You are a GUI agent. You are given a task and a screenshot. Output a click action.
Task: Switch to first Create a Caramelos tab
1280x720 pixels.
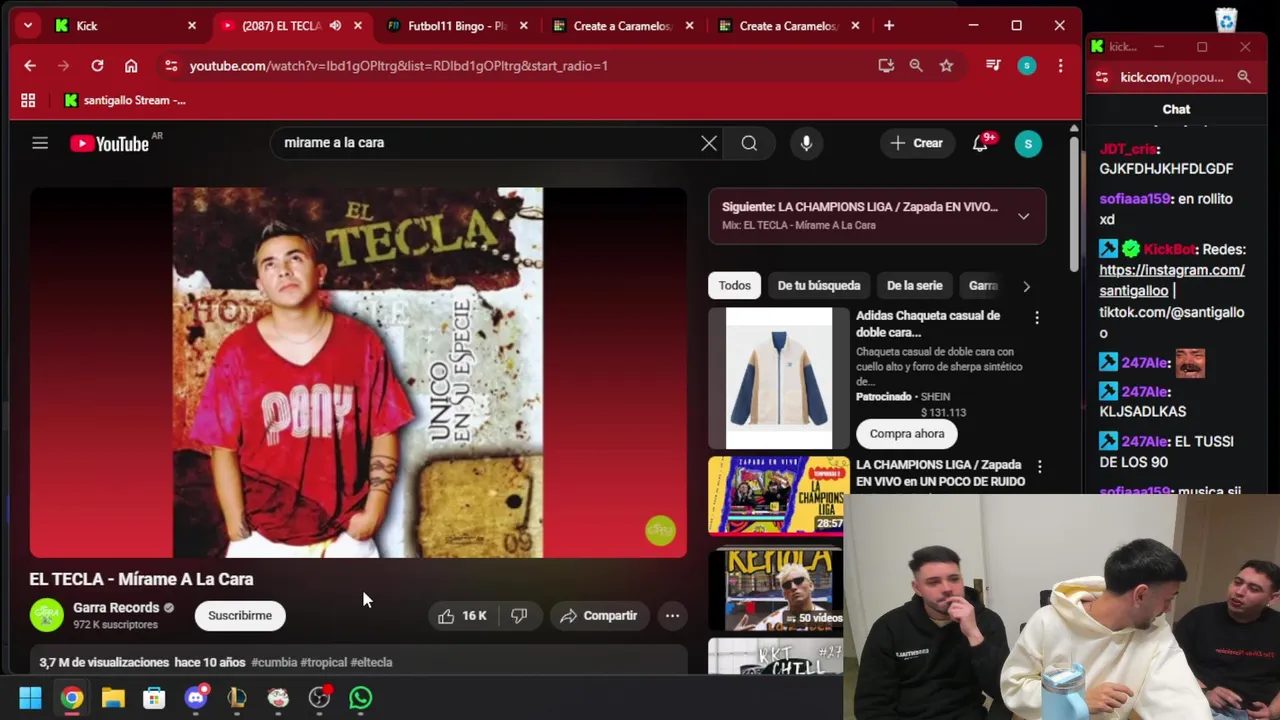pyautogui.click(x=622, y=26)
